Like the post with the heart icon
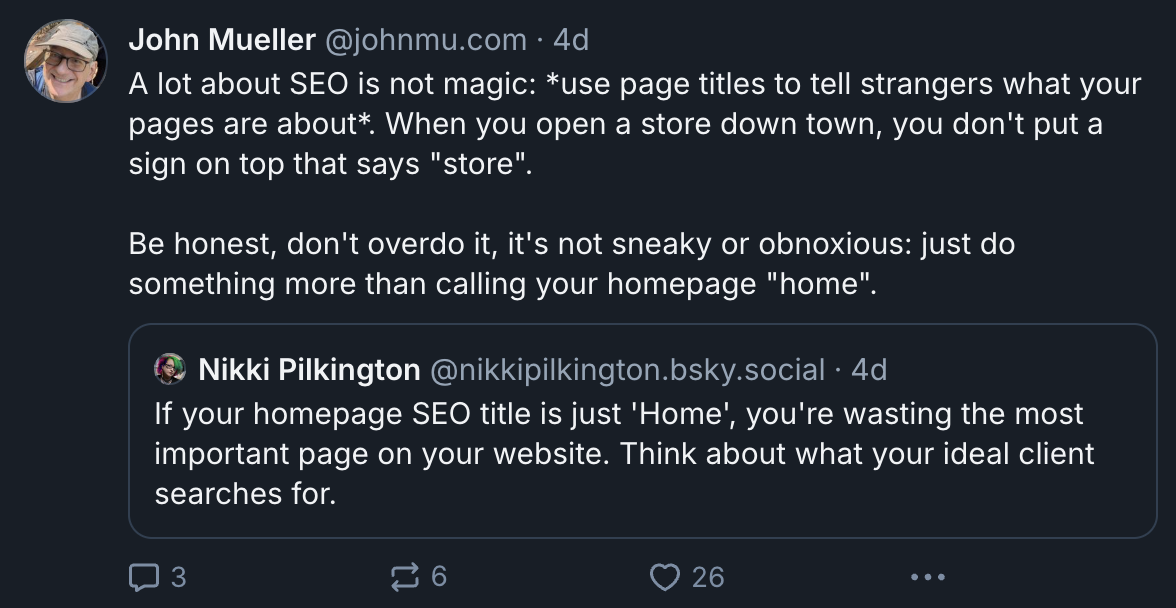 tap(664, 577)
